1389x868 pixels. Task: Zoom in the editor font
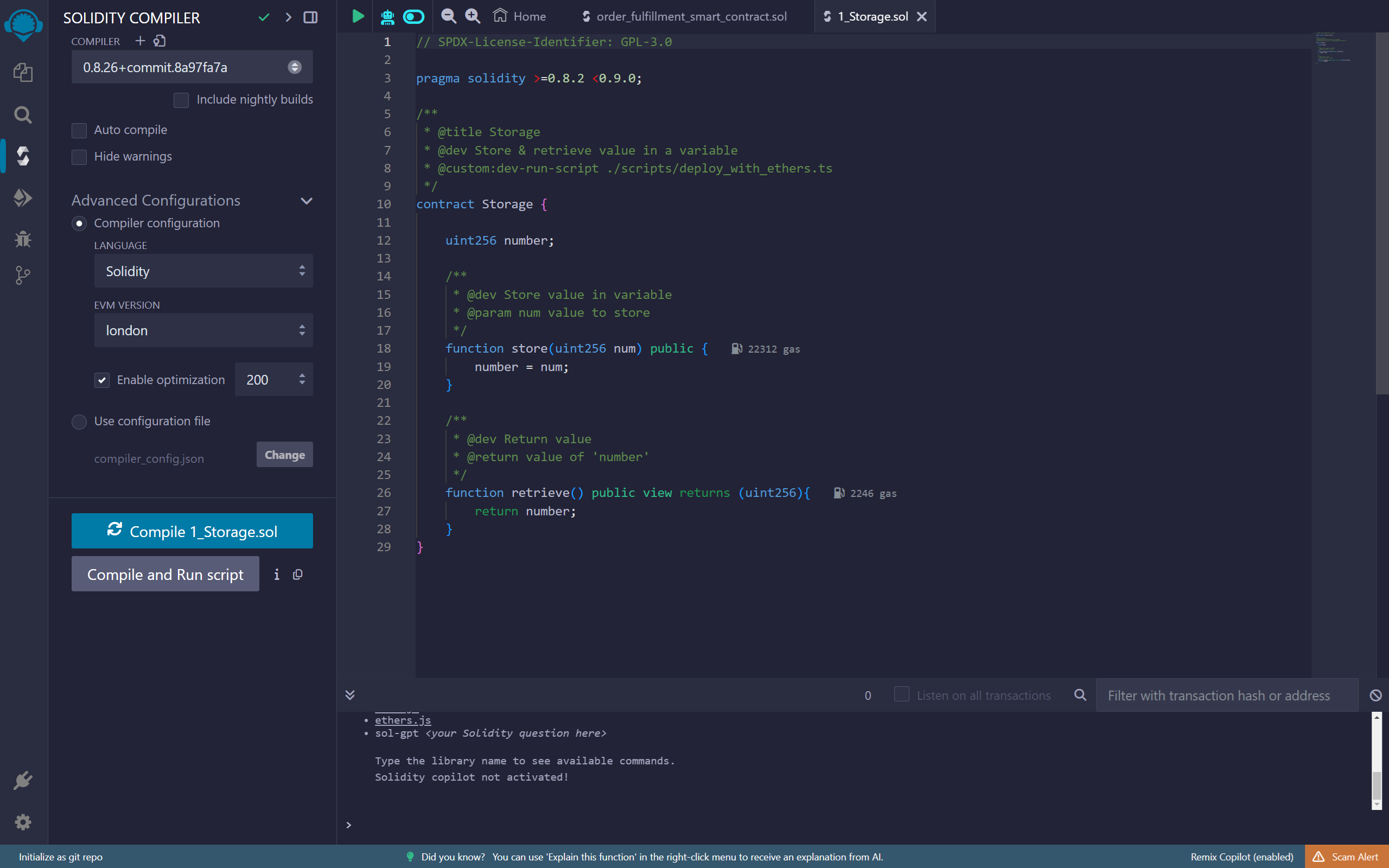(473, 16)
